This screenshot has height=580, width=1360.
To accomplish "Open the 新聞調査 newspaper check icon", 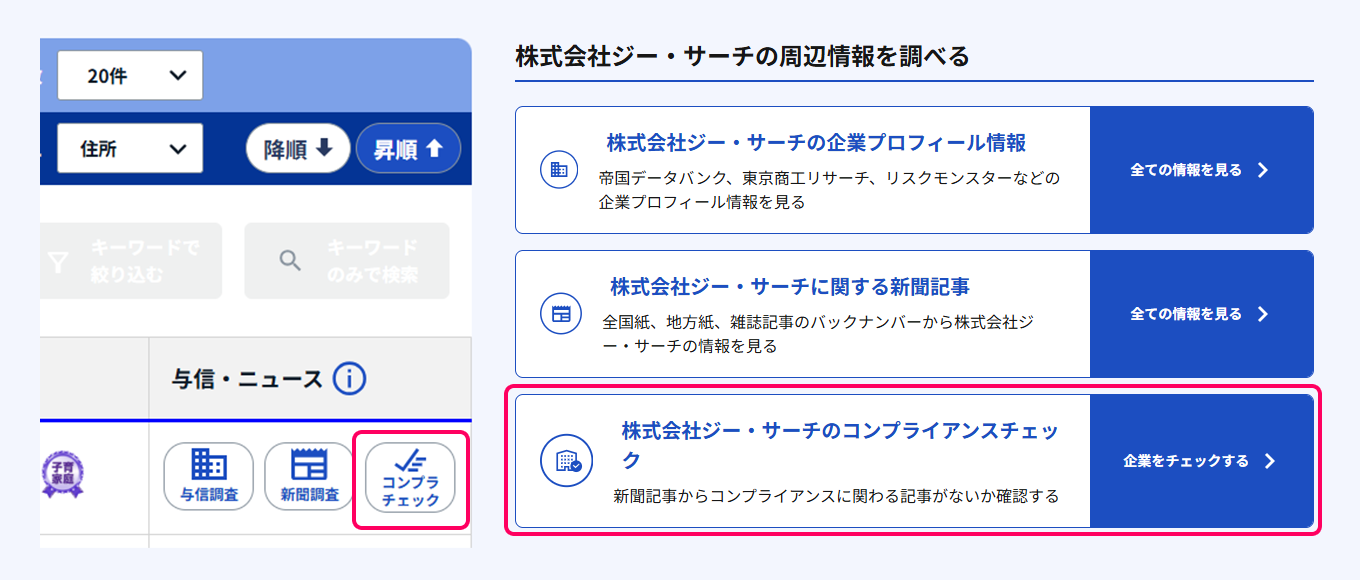I will tap(310, 476).
